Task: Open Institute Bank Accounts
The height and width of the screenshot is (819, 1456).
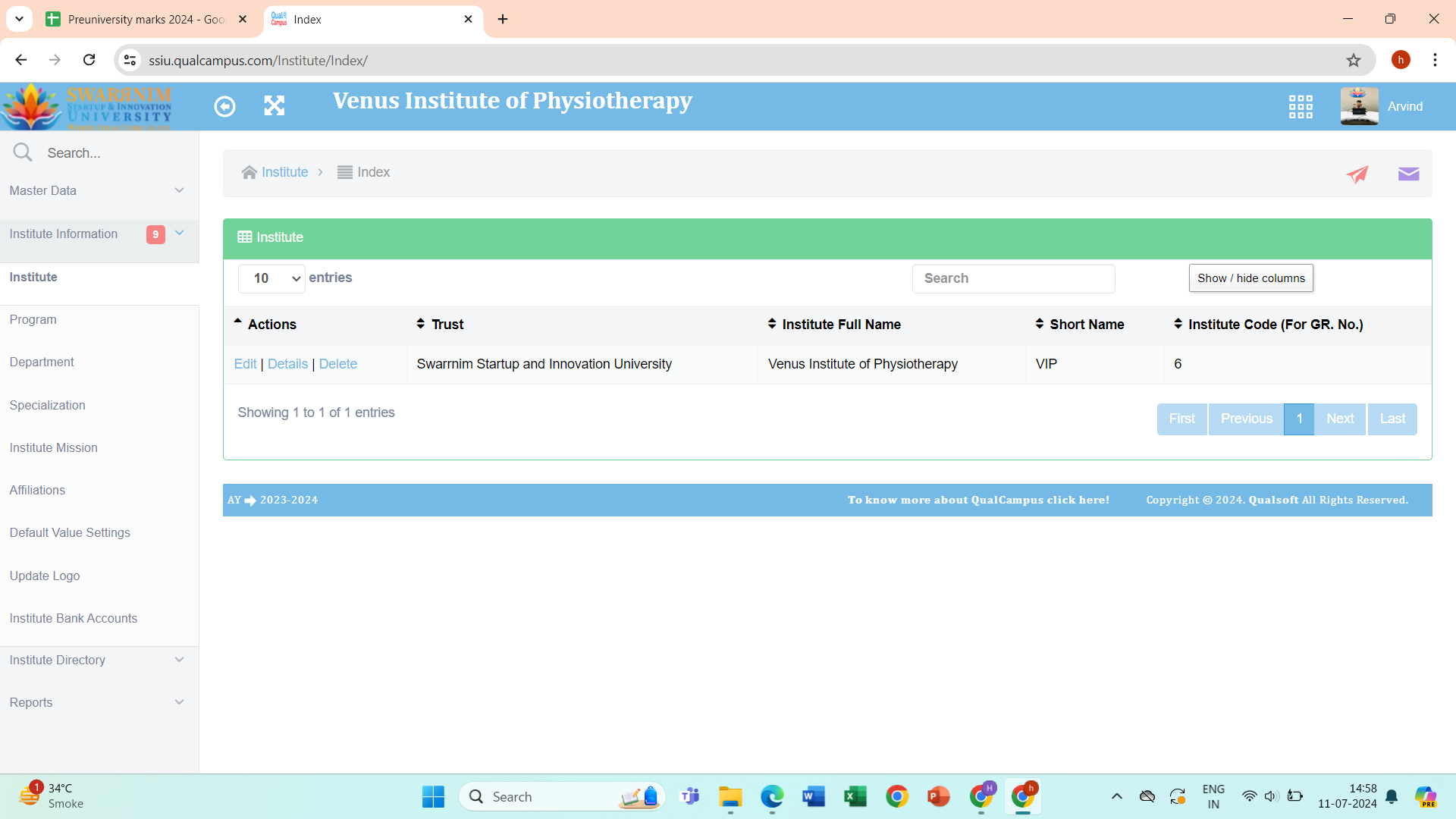Action: (74, 618)
